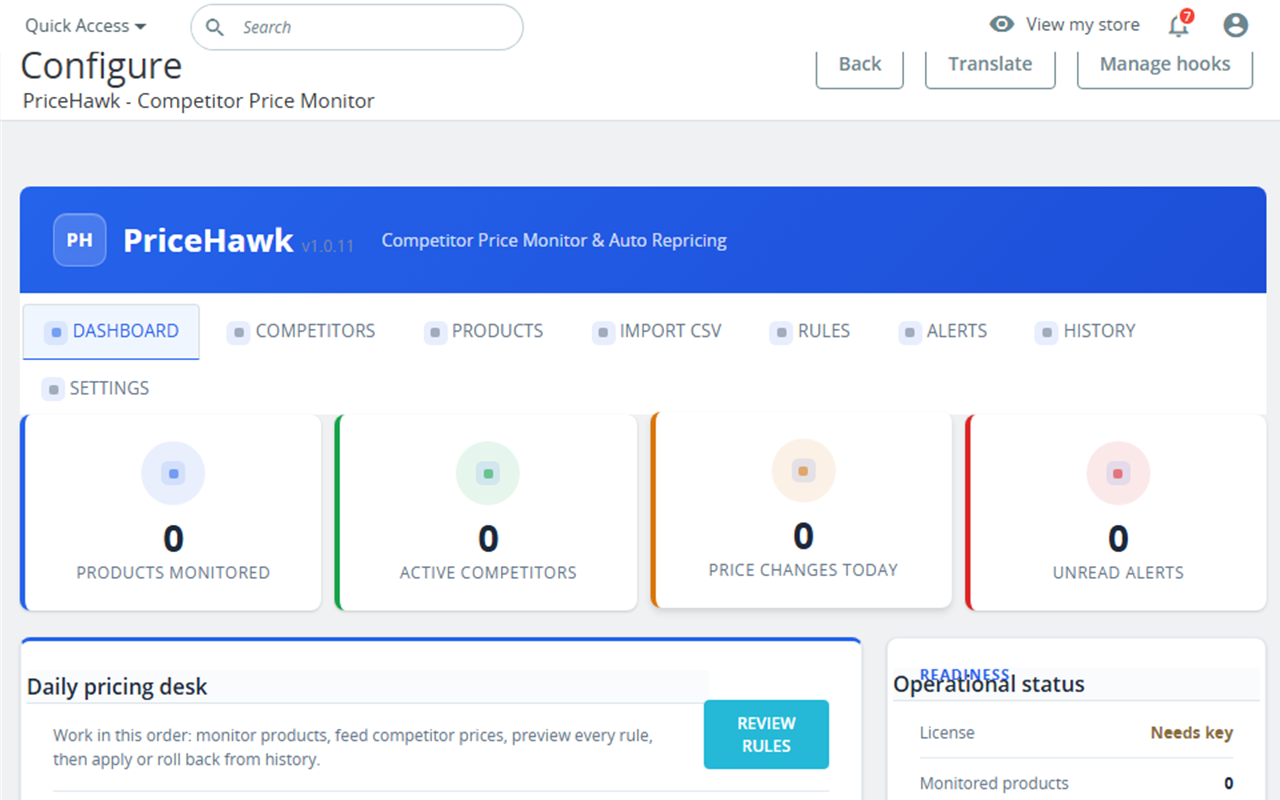Focus the Search input field
The height and width of the screenshot is (800, 1280).
tap(357, 27)
